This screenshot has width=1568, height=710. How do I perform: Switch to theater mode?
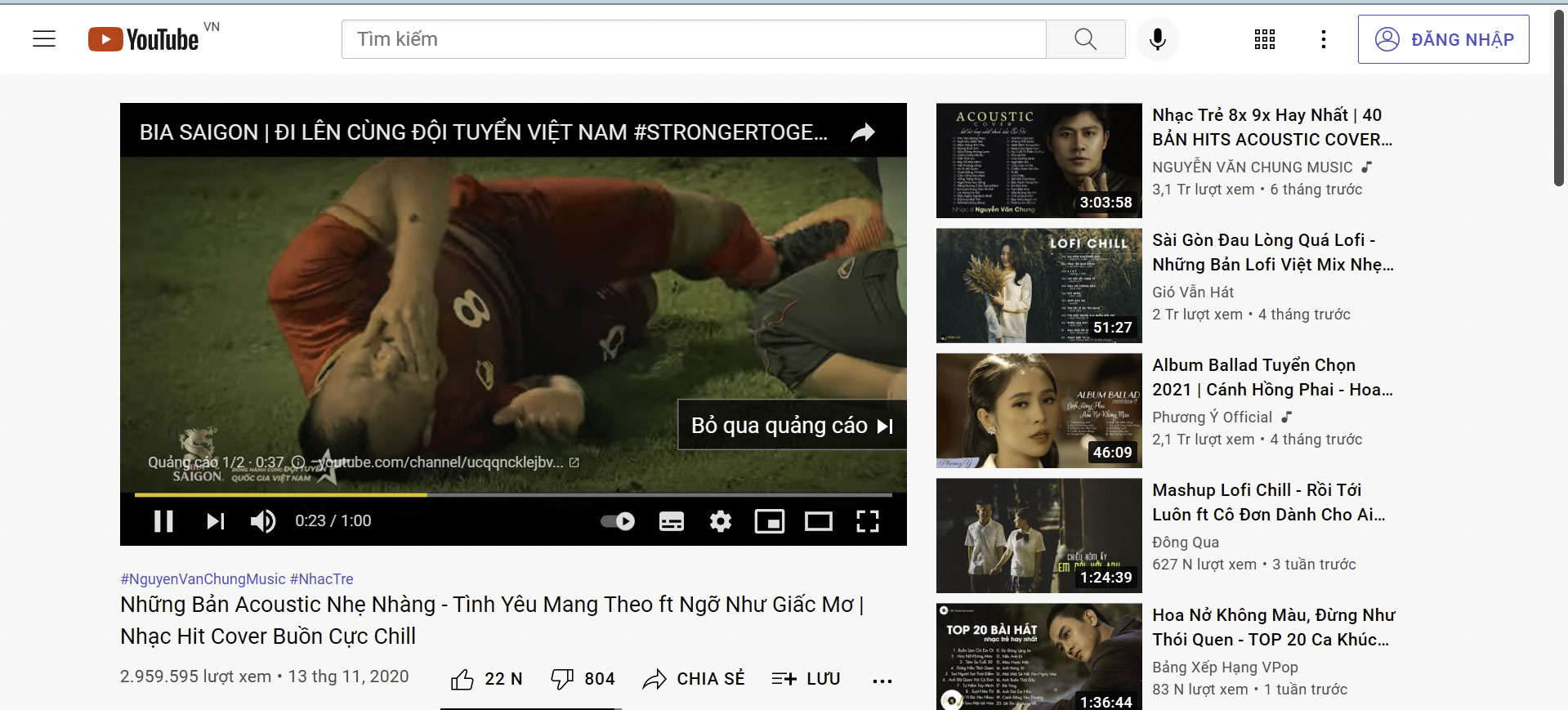point(819,521)
